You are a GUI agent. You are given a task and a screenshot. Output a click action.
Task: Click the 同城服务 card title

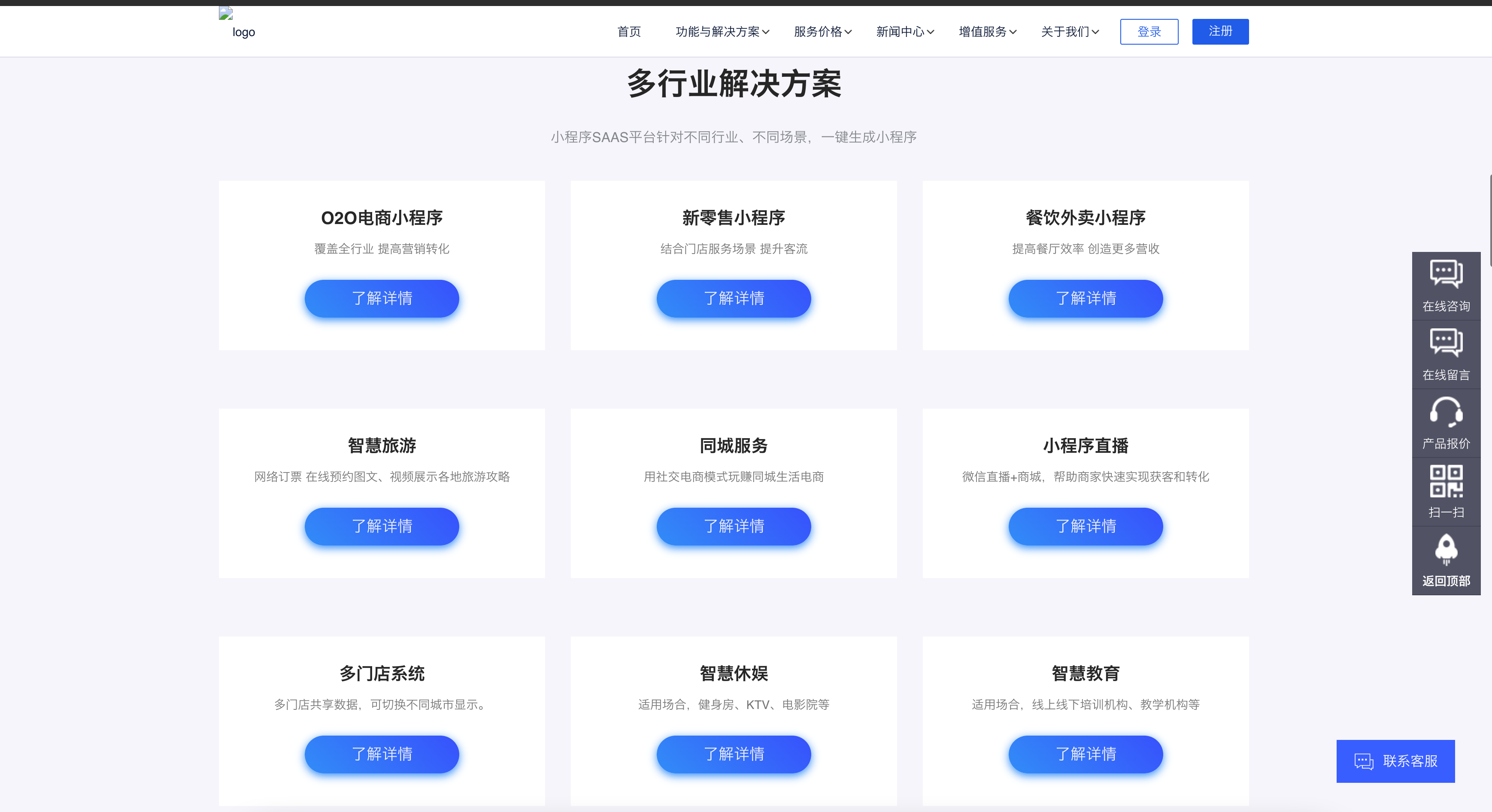pos(733,445)
